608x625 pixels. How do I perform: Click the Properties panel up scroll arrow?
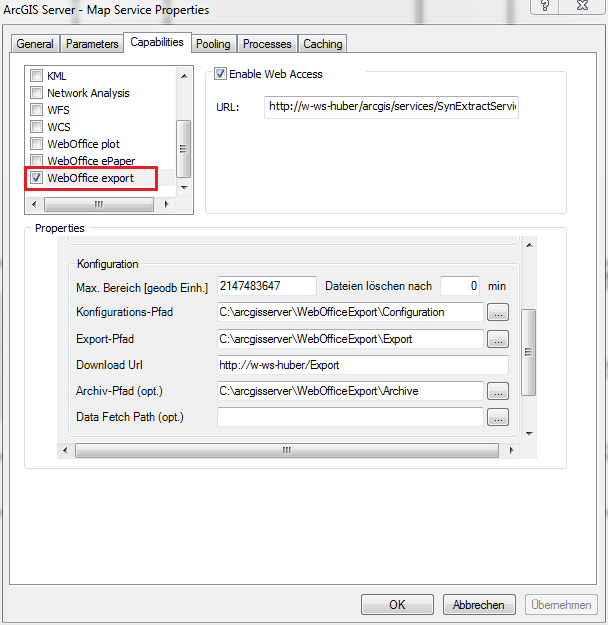(529, 245)
